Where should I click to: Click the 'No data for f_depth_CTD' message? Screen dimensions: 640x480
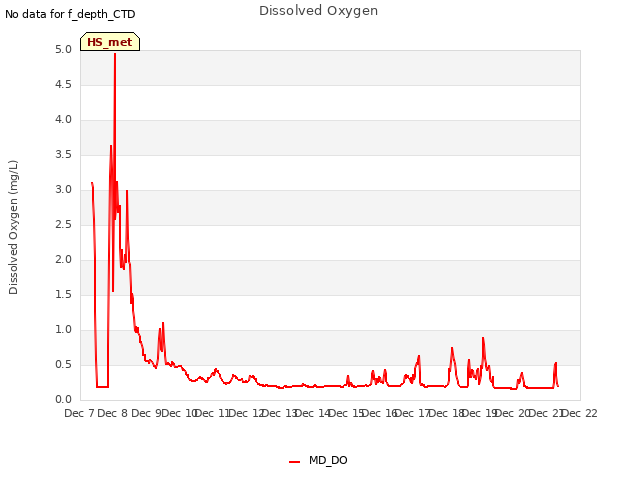tap(70, 14)
